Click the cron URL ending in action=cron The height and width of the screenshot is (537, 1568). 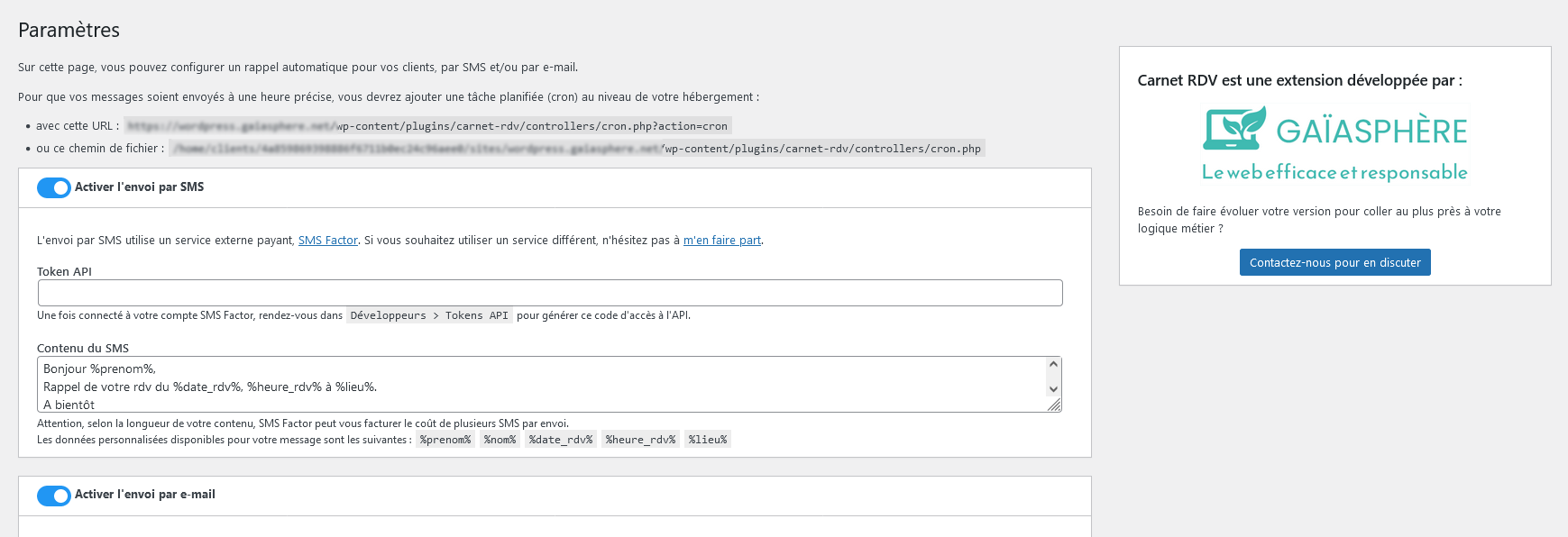click(x=427, y=126)
